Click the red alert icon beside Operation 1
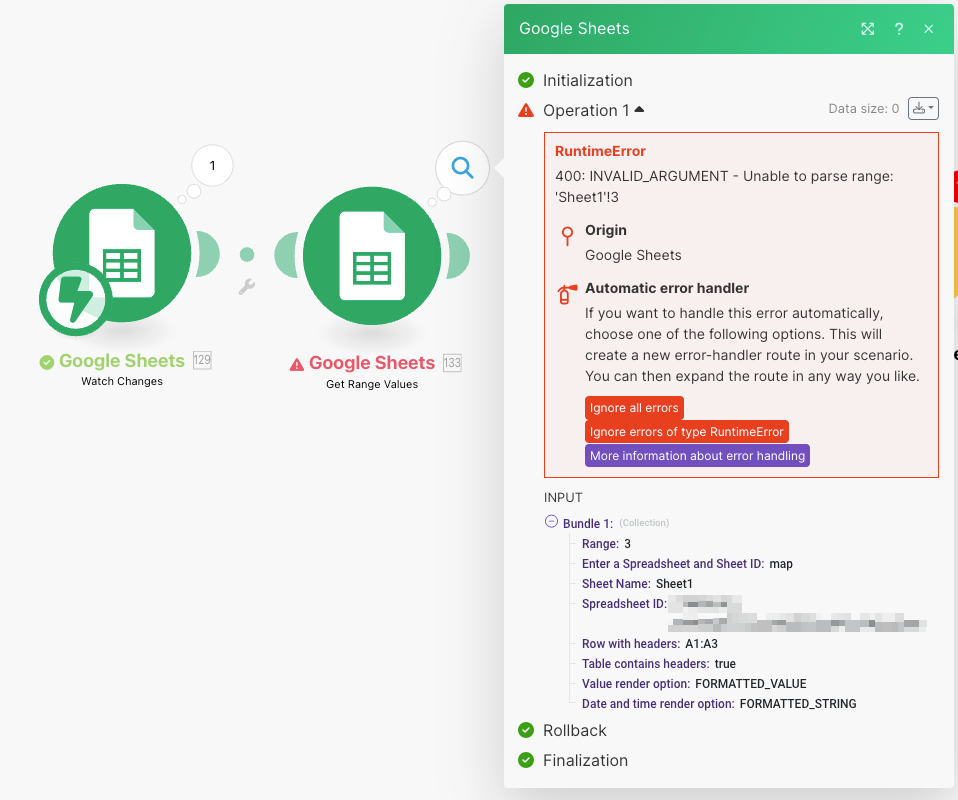The image size is (958, 800). pyautogui.click(x=526, y=110)
